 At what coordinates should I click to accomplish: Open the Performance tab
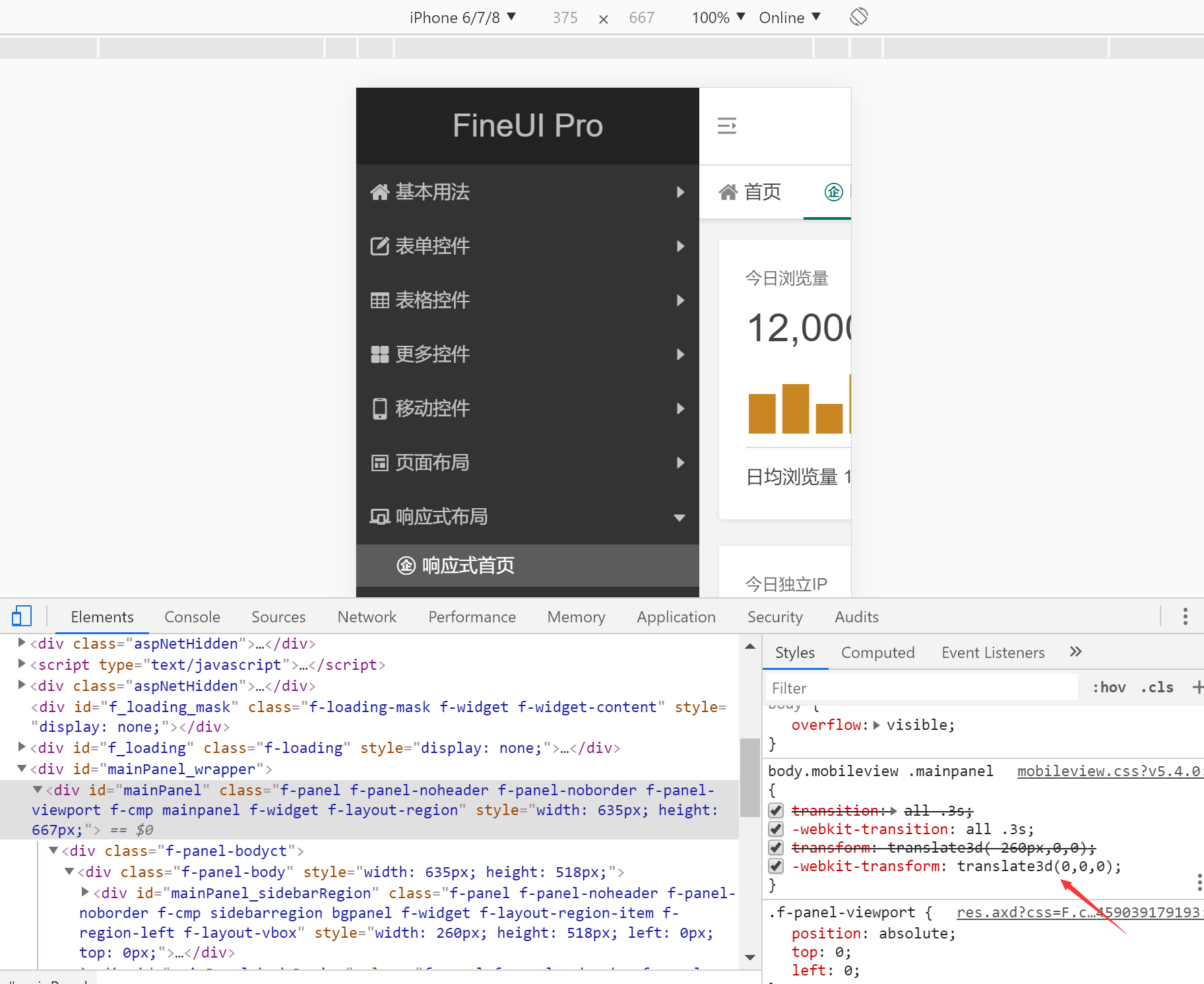pos(472,616)
